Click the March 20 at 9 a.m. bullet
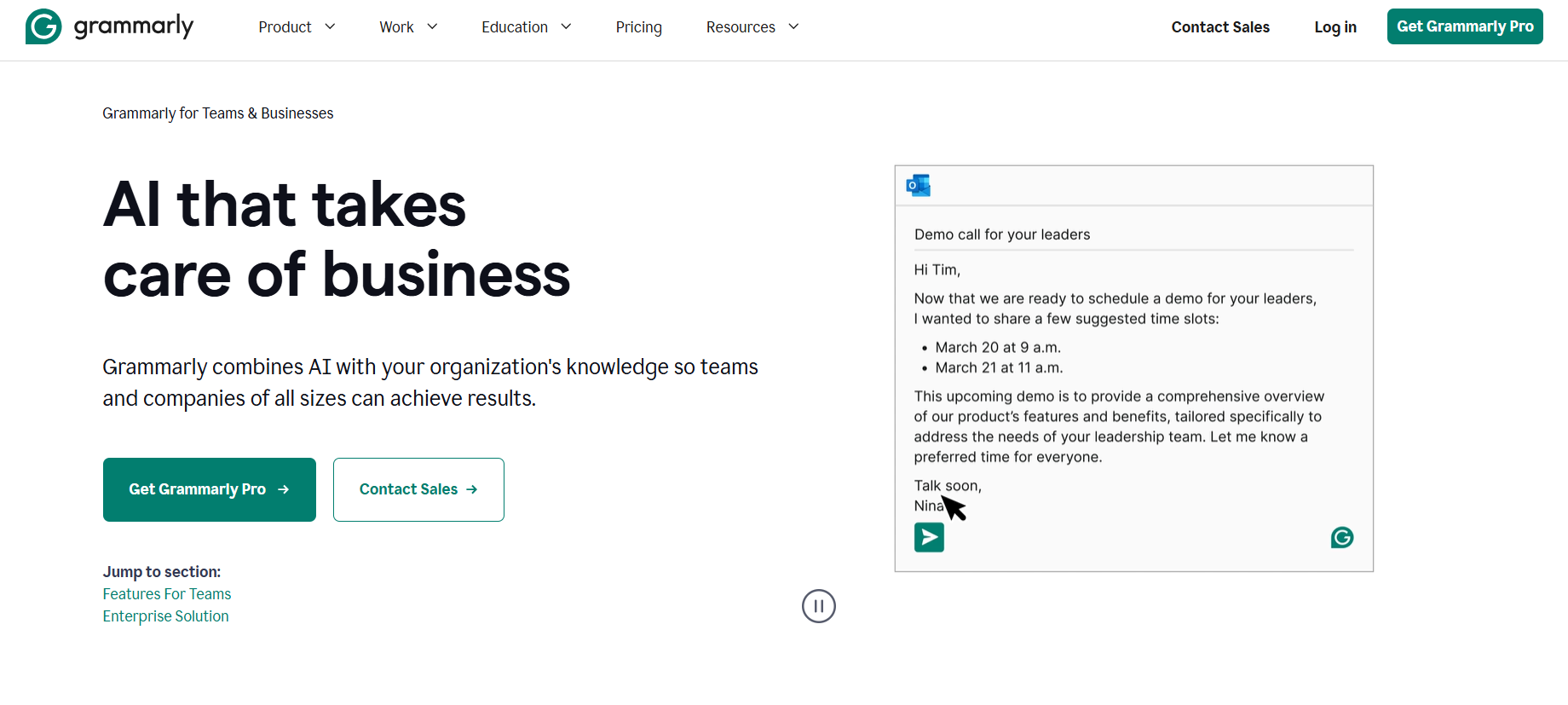 coord(998,348)
